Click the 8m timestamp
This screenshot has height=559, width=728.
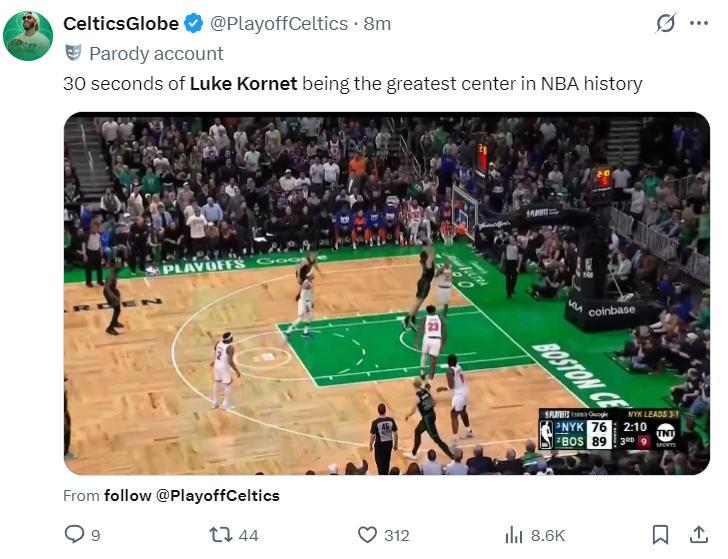pyautogui.click(x=377, y=23)
